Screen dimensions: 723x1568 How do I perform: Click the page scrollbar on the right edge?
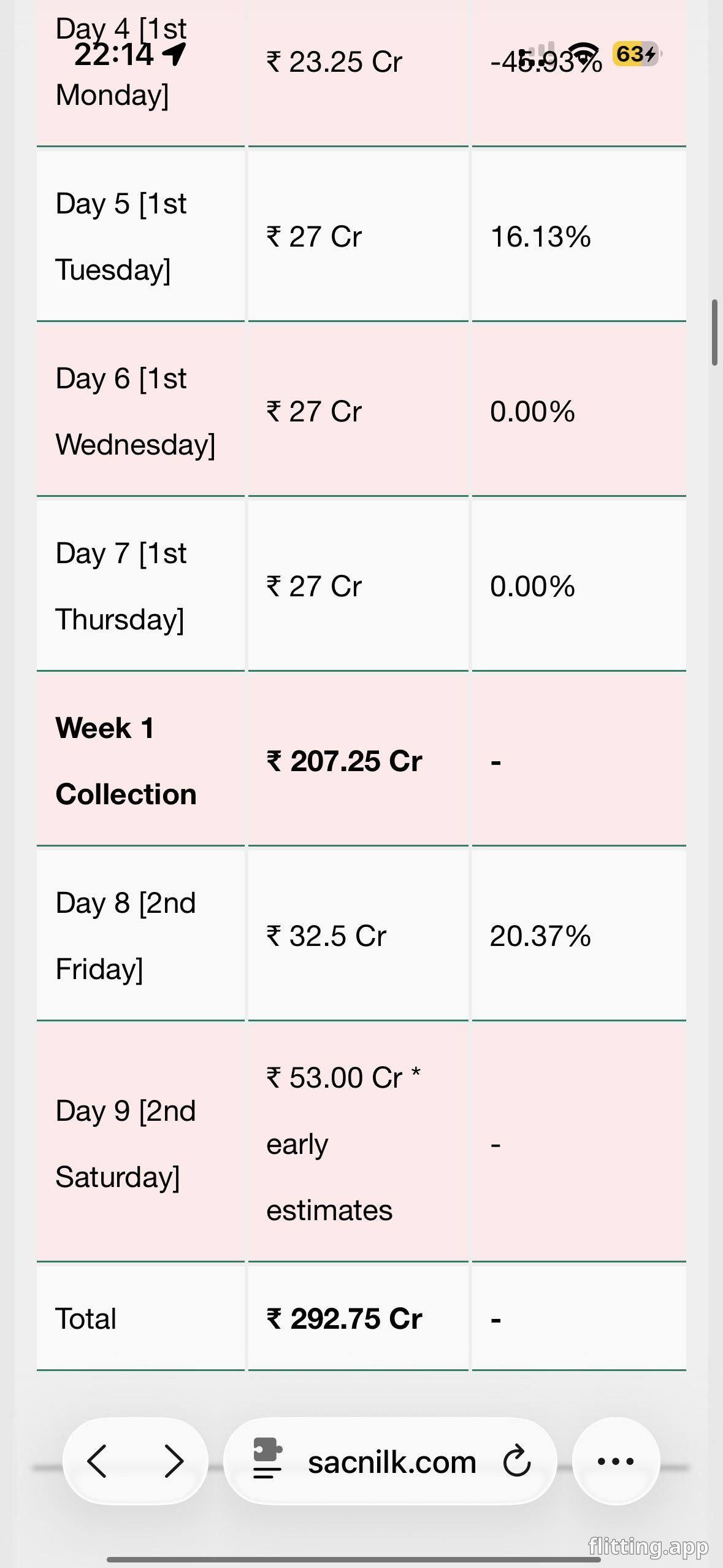[714, 332]
